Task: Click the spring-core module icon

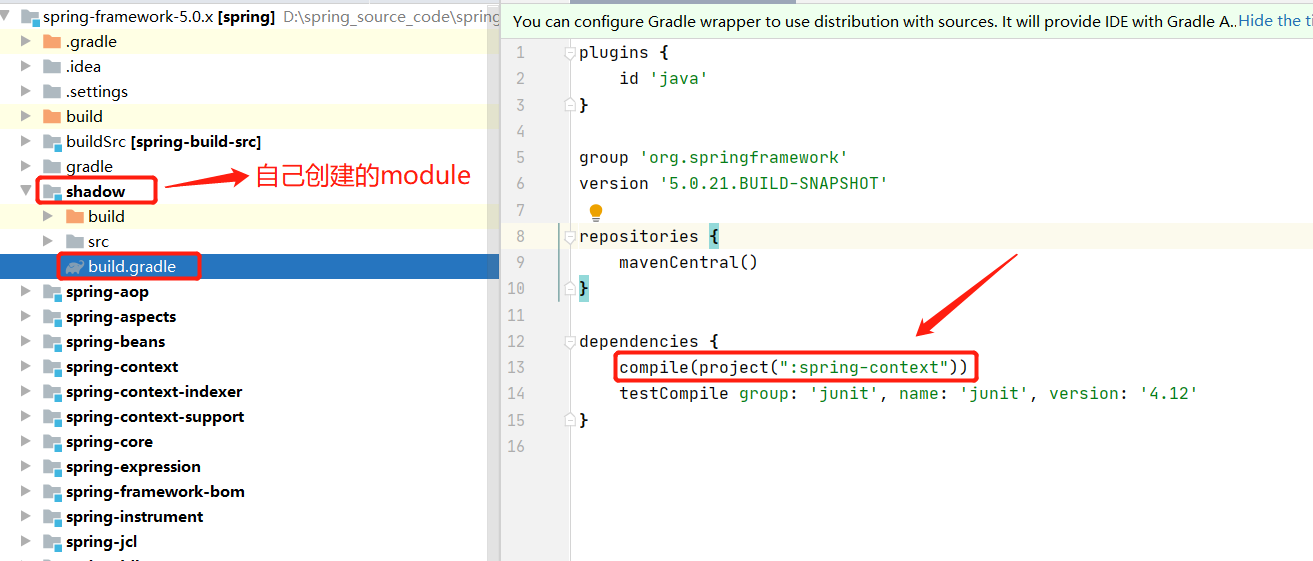Action: [52, 442]
